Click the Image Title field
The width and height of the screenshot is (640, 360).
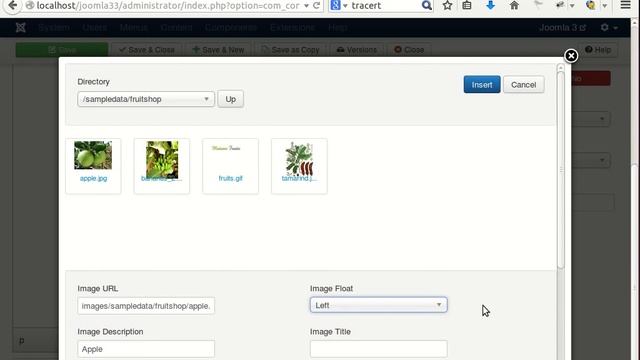pos(378,349)
